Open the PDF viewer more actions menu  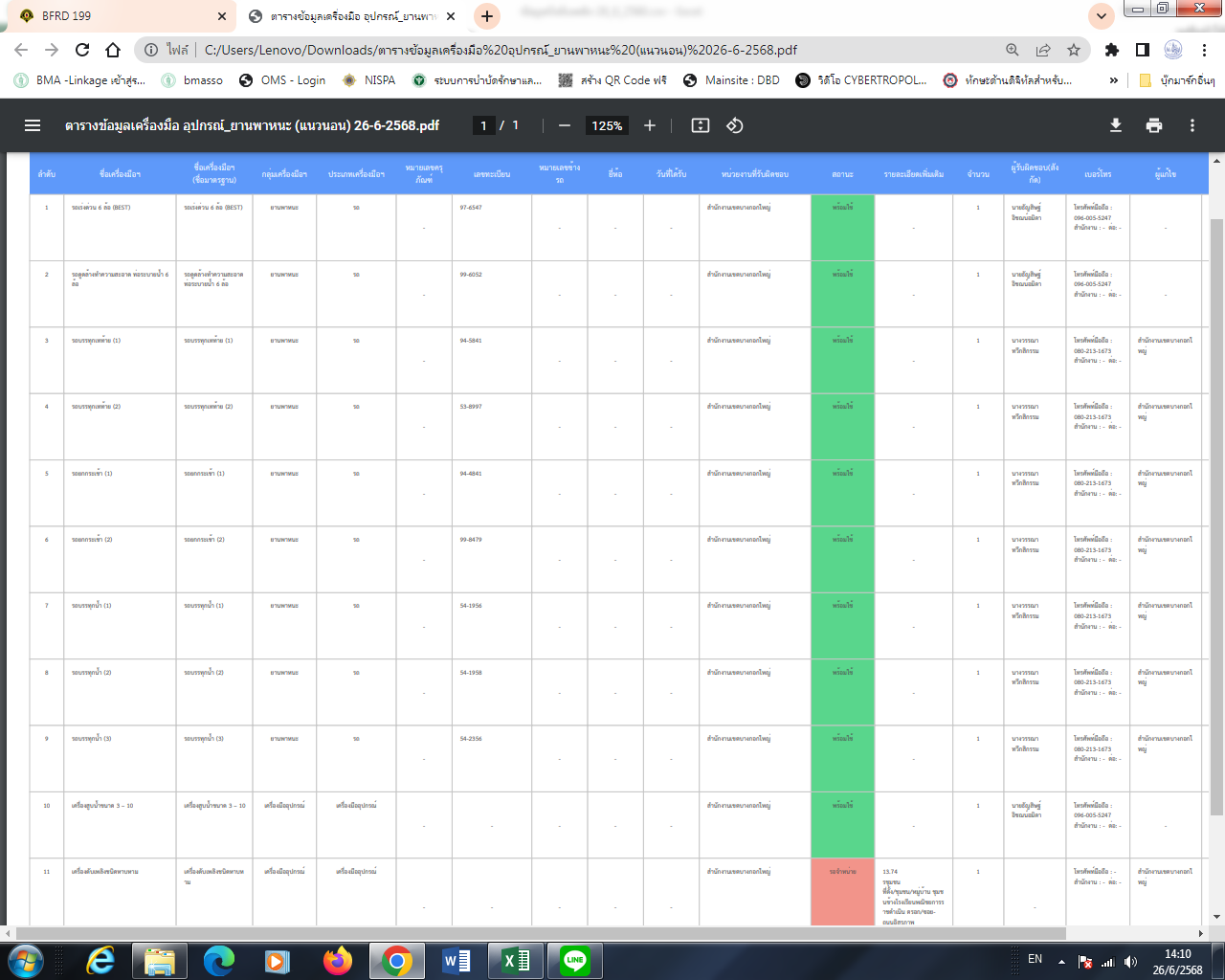point(1192,125)
